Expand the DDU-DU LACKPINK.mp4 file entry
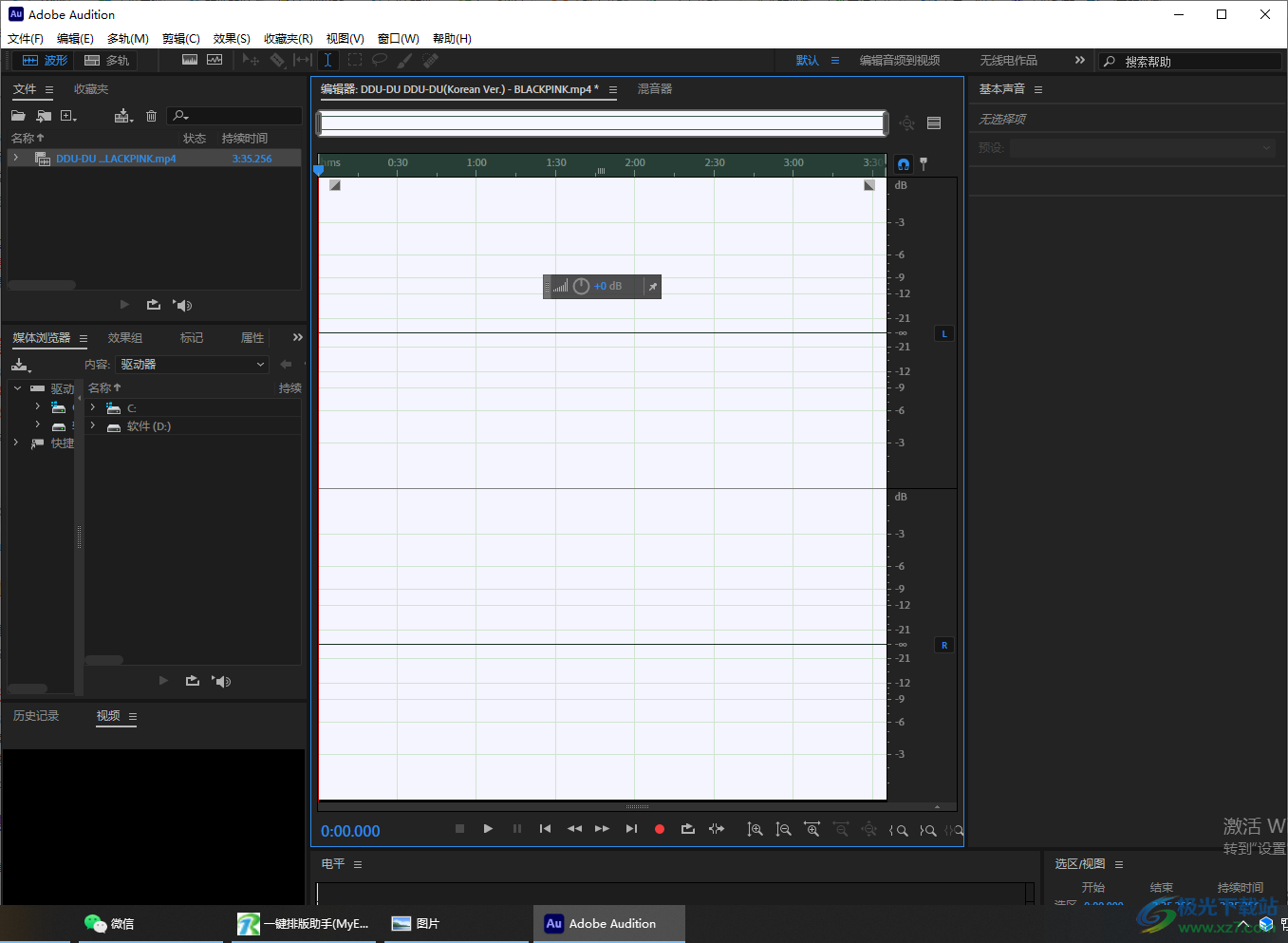The height and width of the screenshot is (943, 1288). (16, 159)
